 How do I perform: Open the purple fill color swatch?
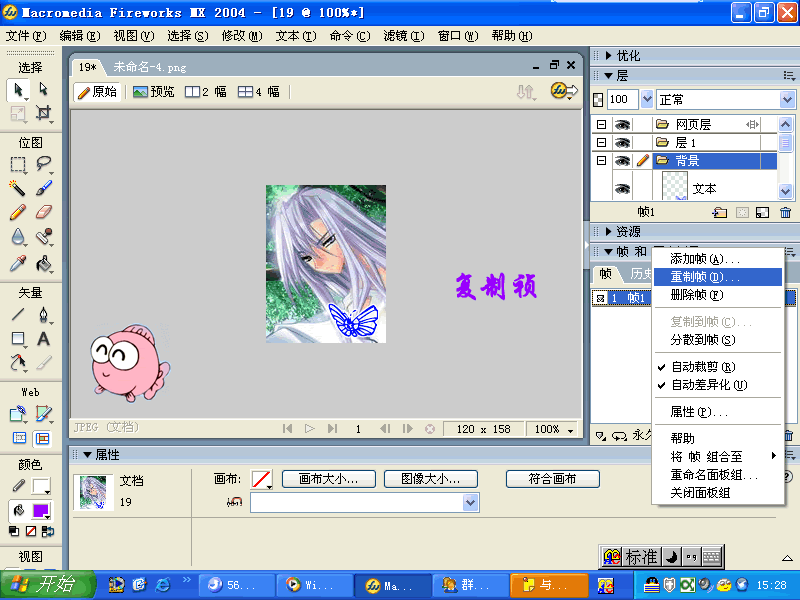(x=40, y=511)
